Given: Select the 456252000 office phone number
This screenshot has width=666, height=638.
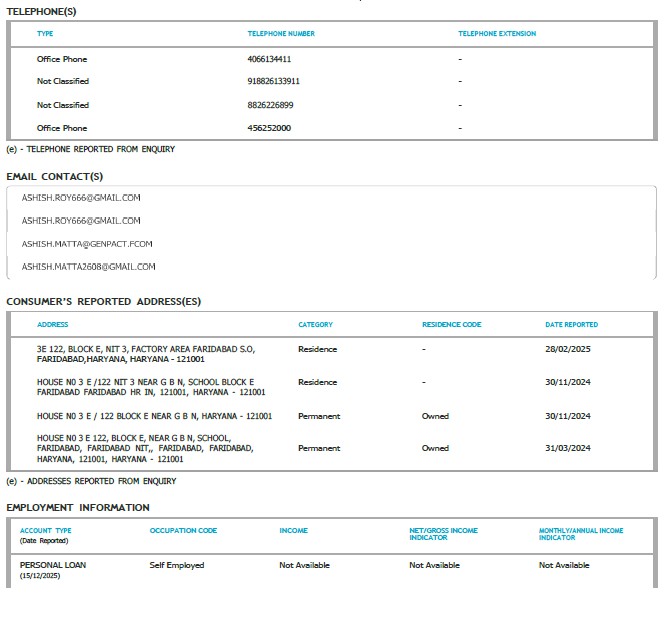Looking at the screenshot, I should (269, 128).
